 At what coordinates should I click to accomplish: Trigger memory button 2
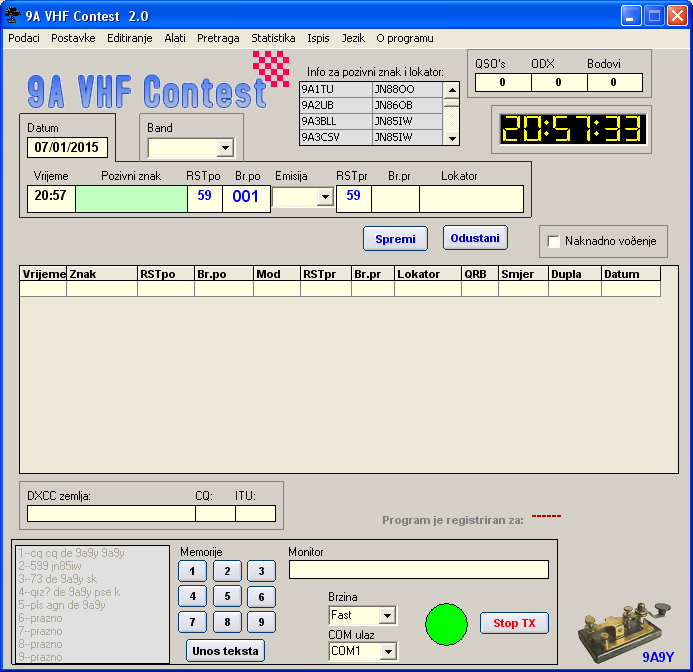click(x=227, y=571)
